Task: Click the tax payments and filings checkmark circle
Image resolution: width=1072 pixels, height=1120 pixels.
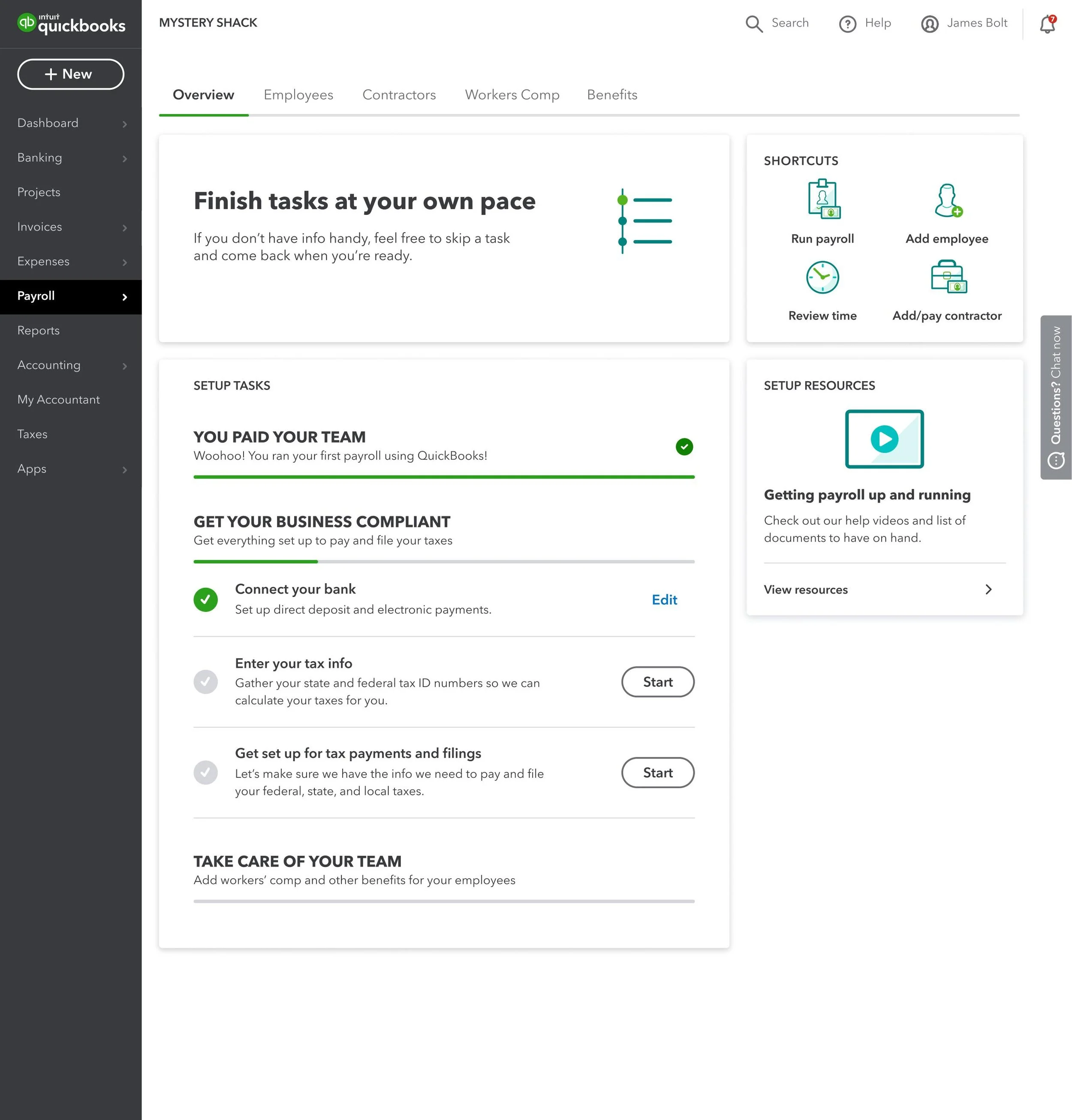Action: 205,773
